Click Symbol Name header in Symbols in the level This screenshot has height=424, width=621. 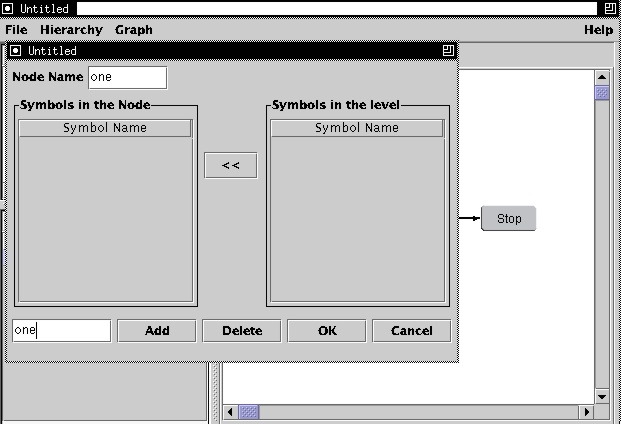(x=357, y=128)
